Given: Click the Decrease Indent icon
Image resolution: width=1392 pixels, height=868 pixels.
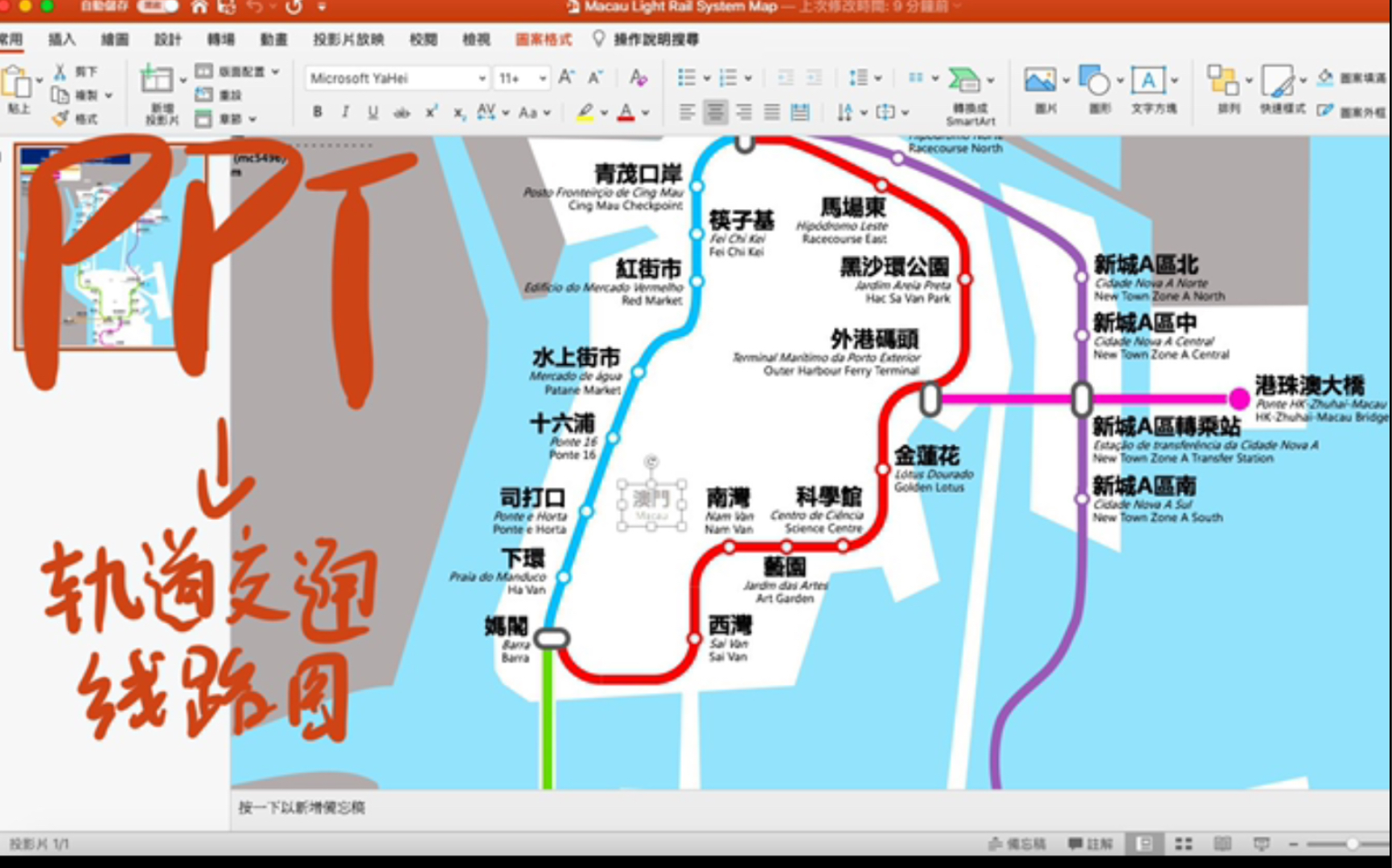Looking at the screenshot, I should (785, 77).
